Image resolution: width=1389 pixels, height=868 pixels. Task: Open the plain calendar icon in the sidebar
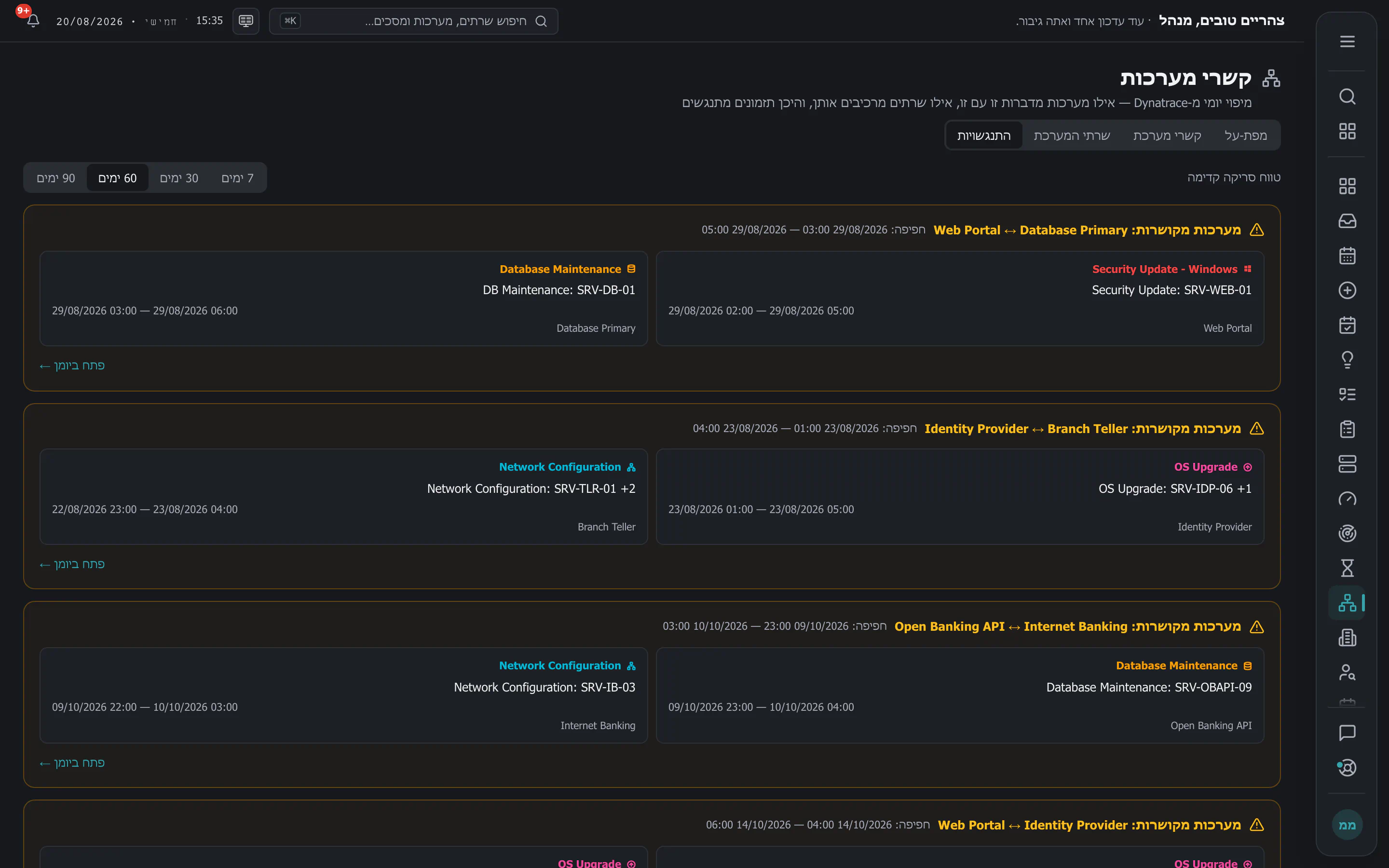[x=1347, y=256]
